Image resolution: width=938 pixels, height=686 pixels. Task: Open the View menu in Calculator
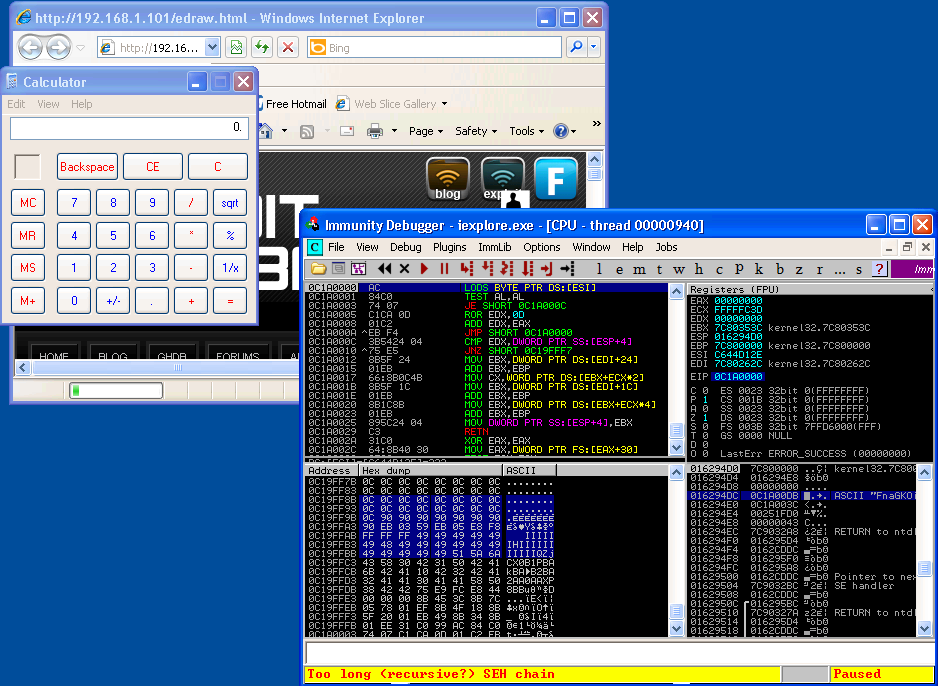[48, 104]
